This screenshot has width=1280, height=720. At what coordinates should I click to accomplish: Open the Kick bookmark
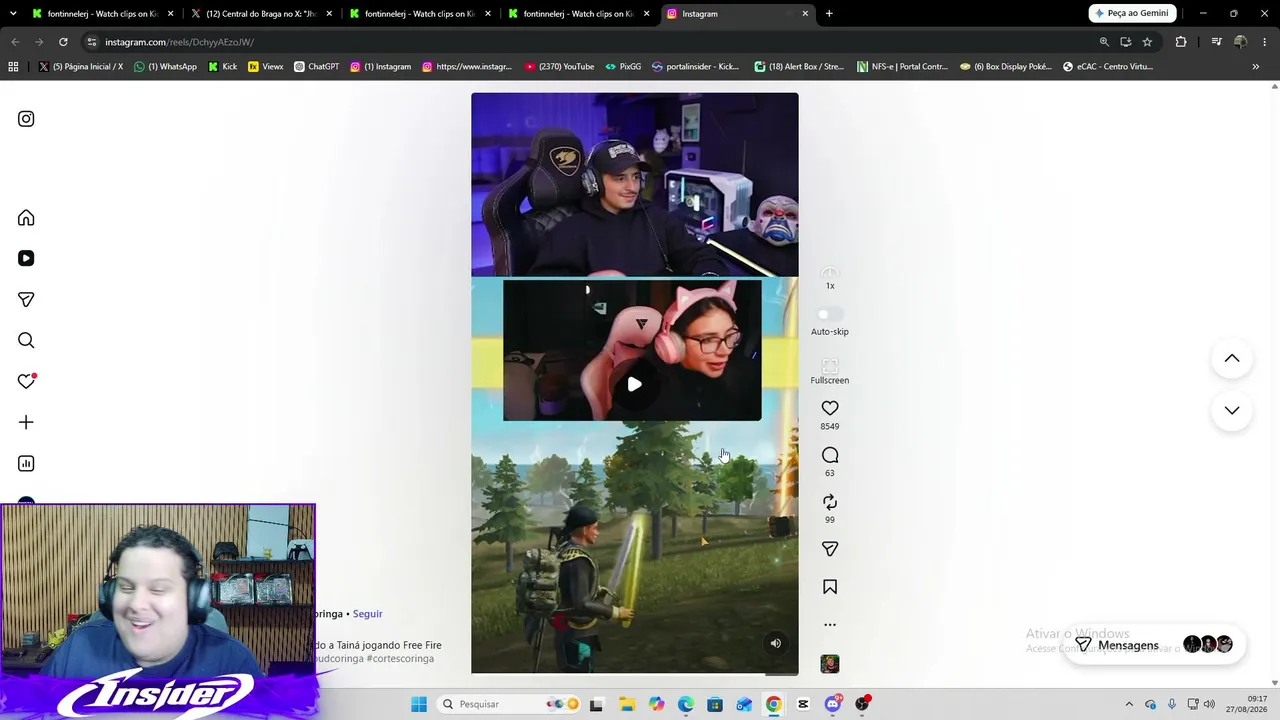tap(222, 67)
